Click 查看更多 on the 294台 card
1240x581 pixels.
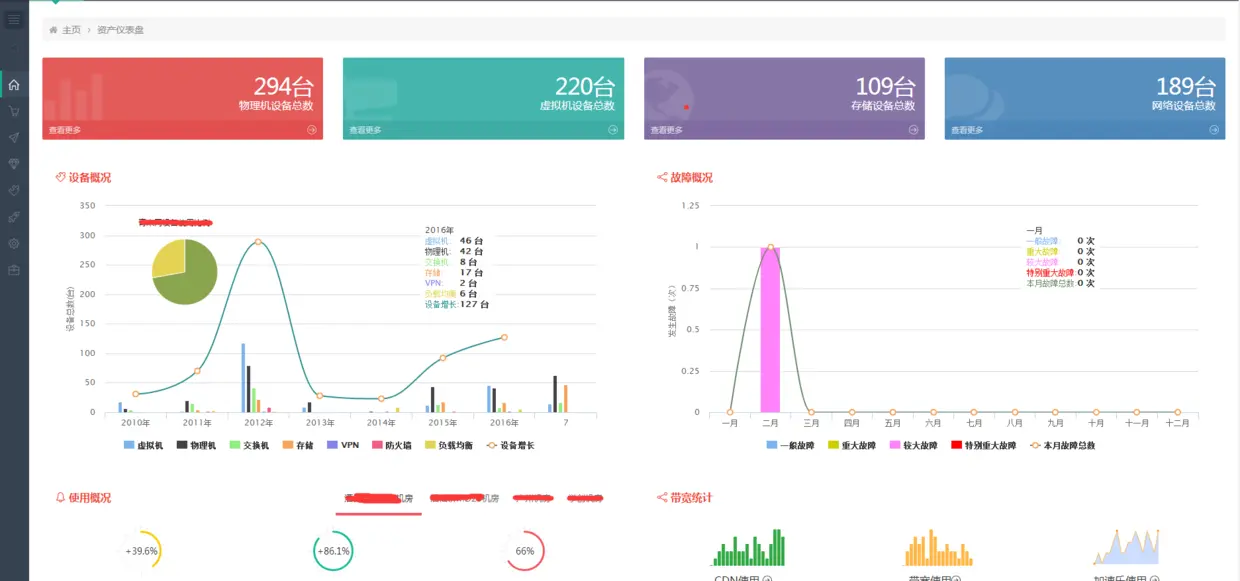[65, 130]
